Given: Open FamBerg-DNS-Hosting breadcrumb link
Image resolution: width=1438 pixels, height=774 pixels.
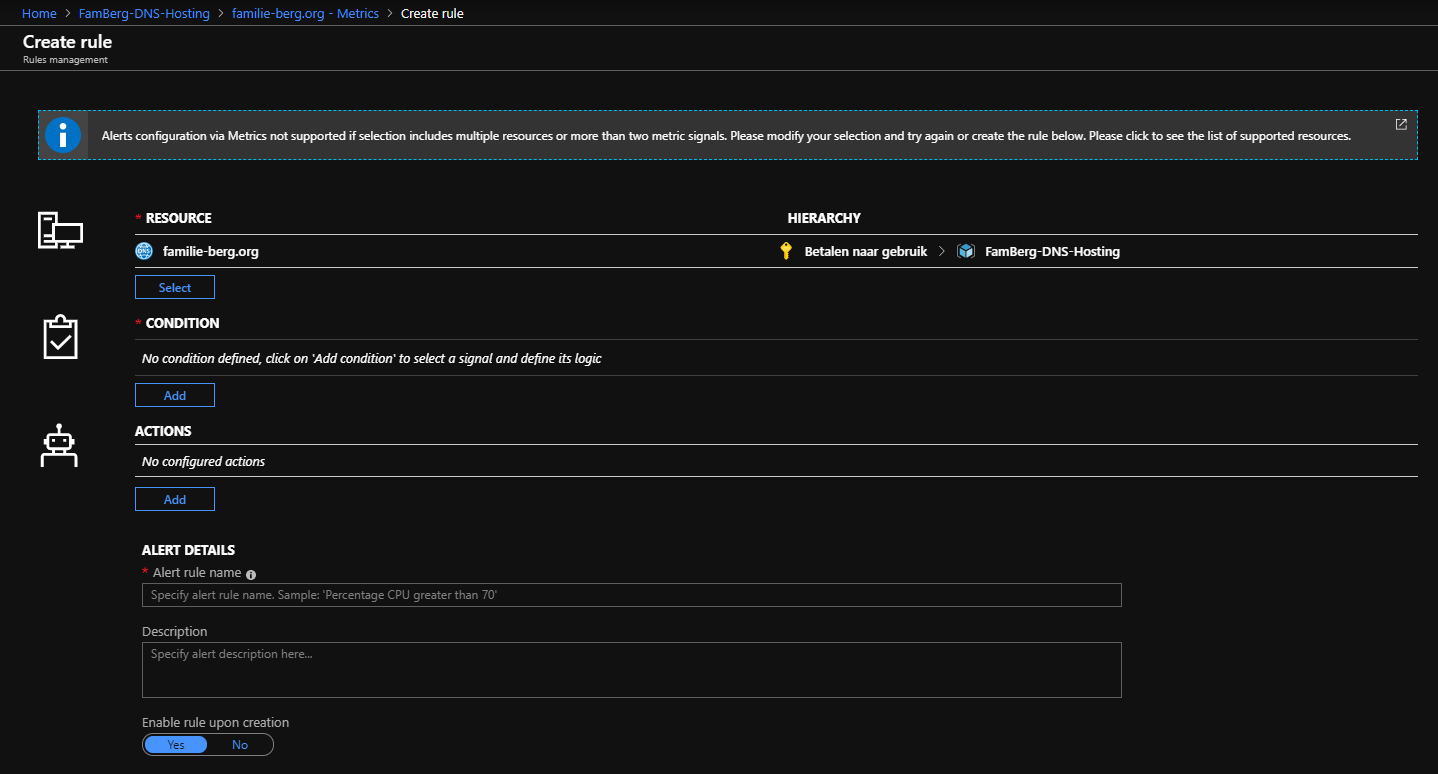Looking at the screenshot, I should 144,14.
